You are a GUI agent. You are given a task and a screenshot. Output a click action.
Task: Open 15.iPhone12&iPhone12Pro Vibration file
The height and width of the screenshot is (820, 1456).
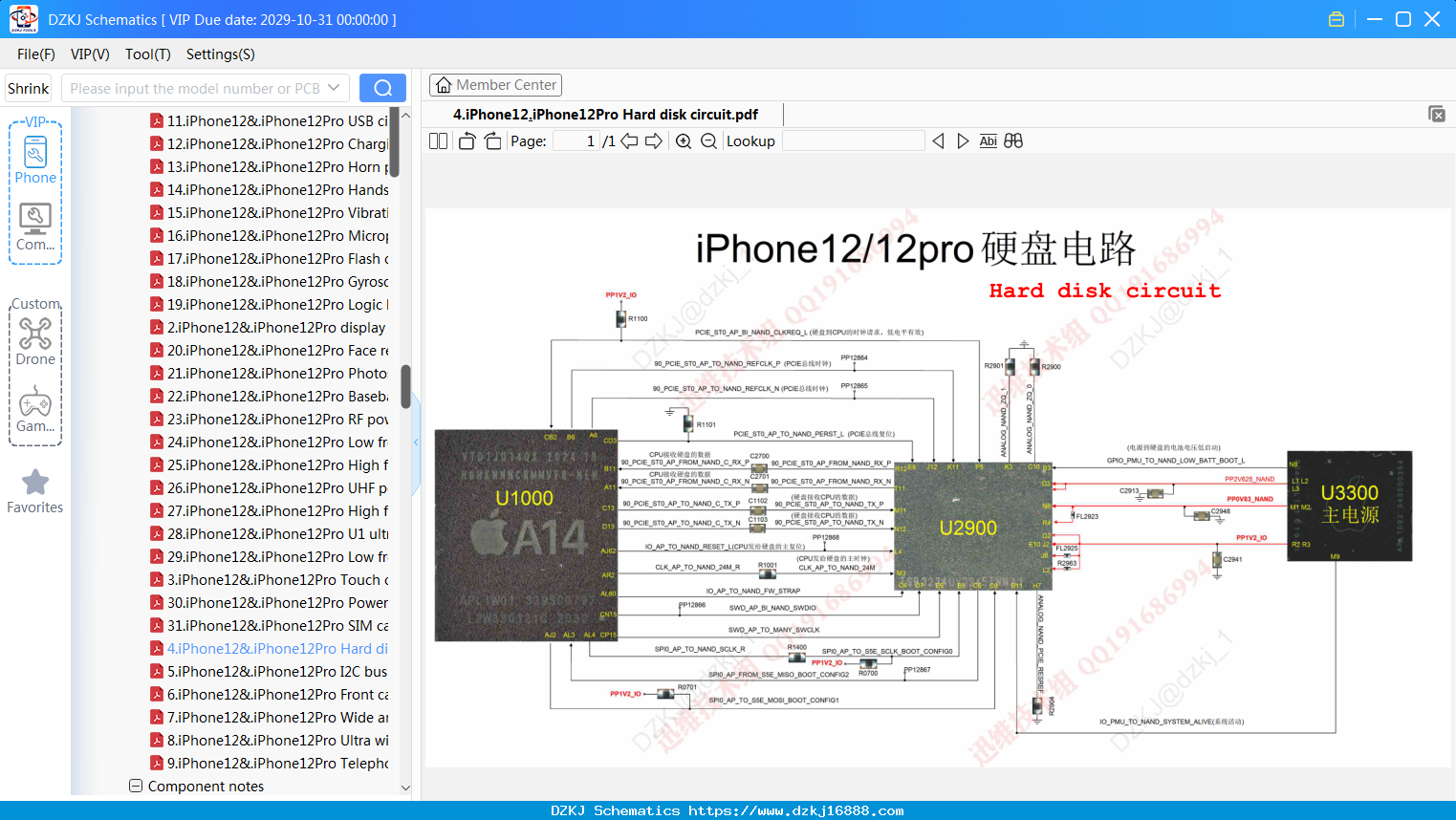tap(269, 212)
